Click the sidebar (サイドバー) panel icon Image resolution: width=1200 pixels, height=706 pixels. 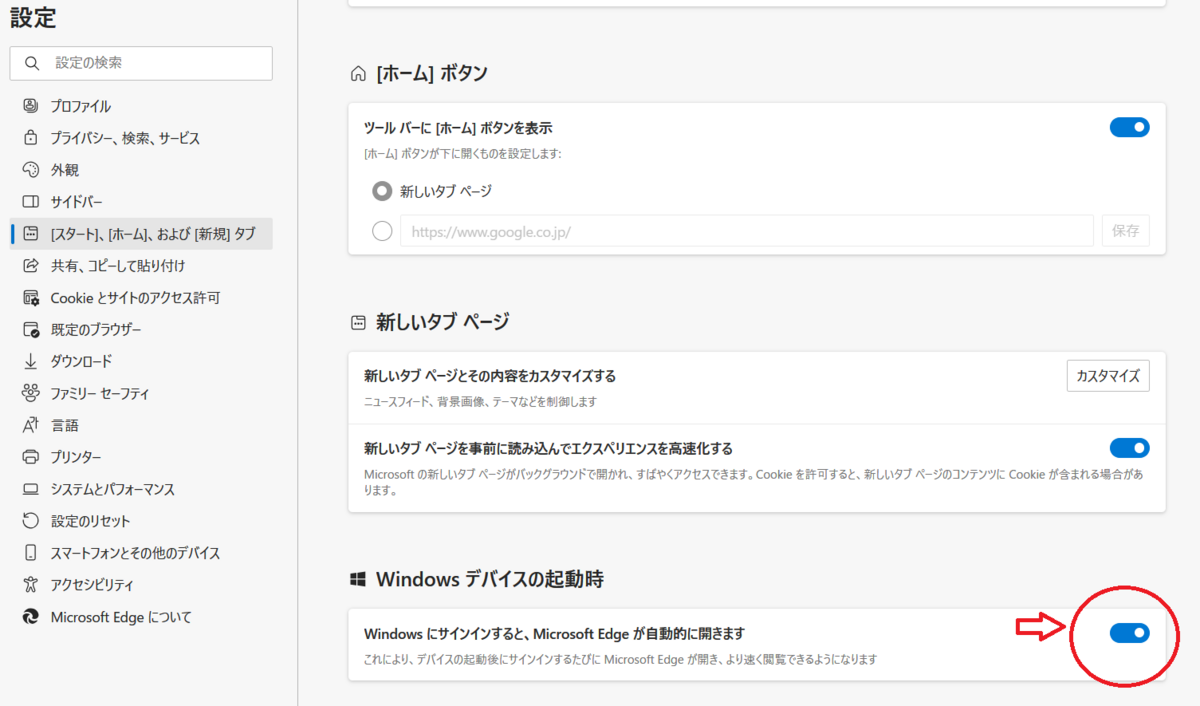point(31,202)
